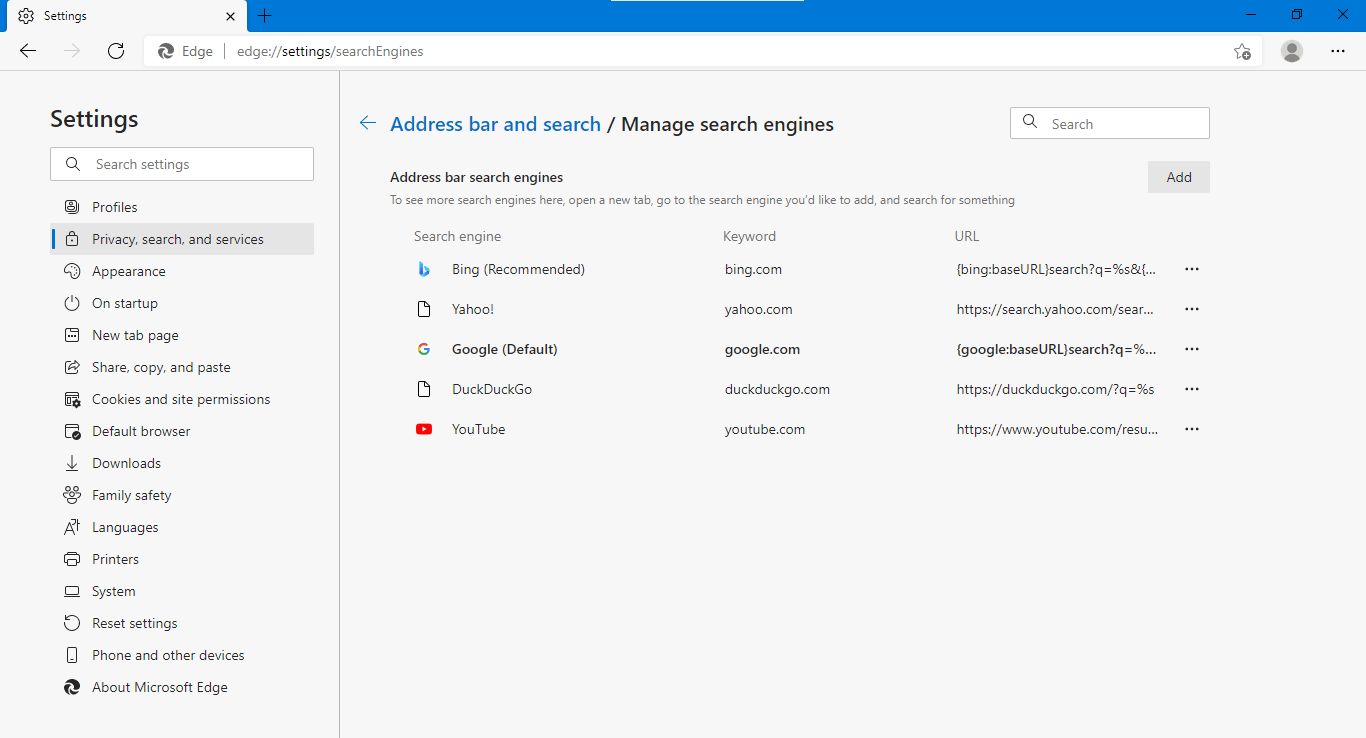Image resolution: width=1366 pixels, height=738 pixels.
Task: Click the bing.com keyword
Action: click(x=753, y=269)
